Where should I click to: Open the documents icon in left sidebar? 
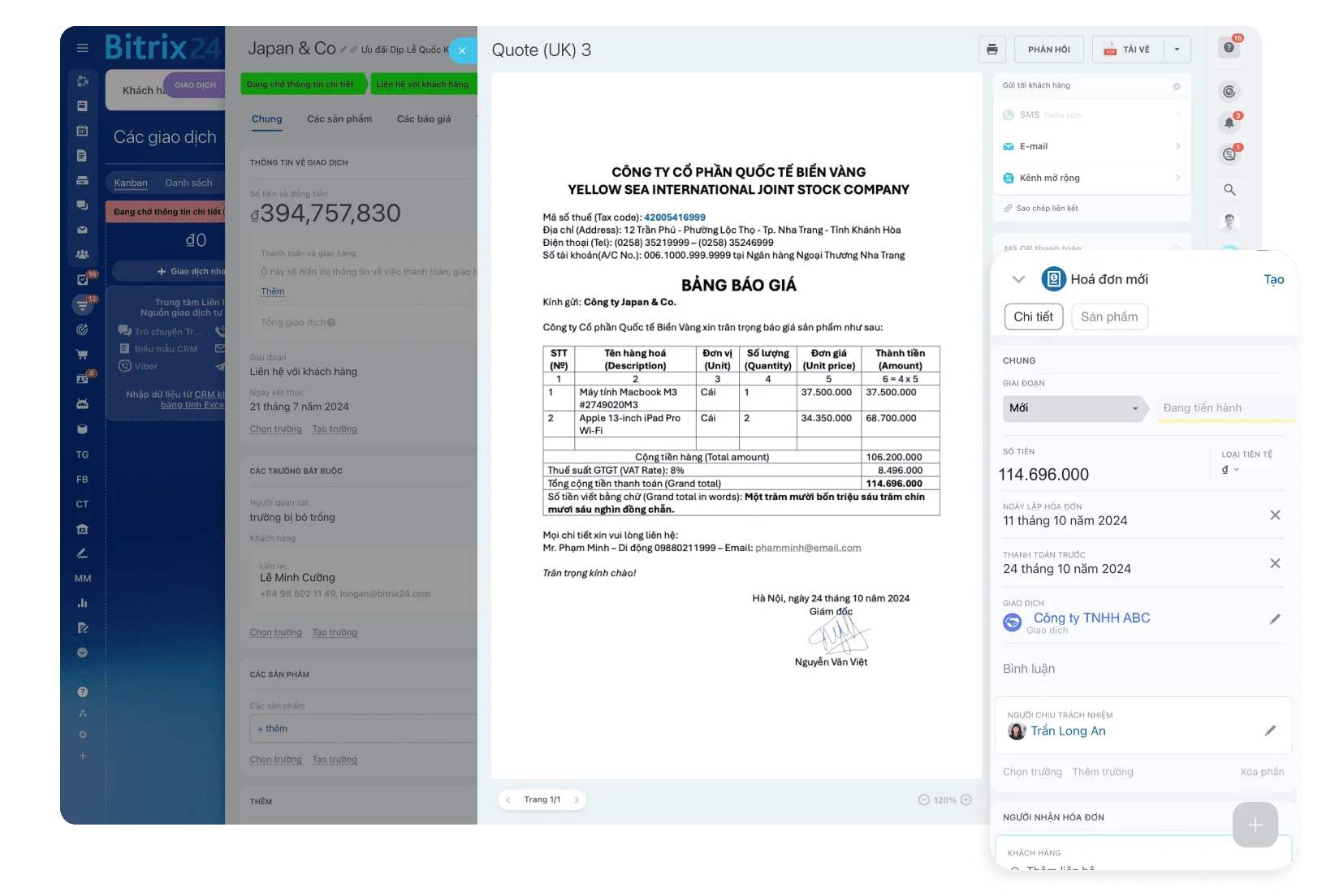pyautogui.click(x=82, y=155)
